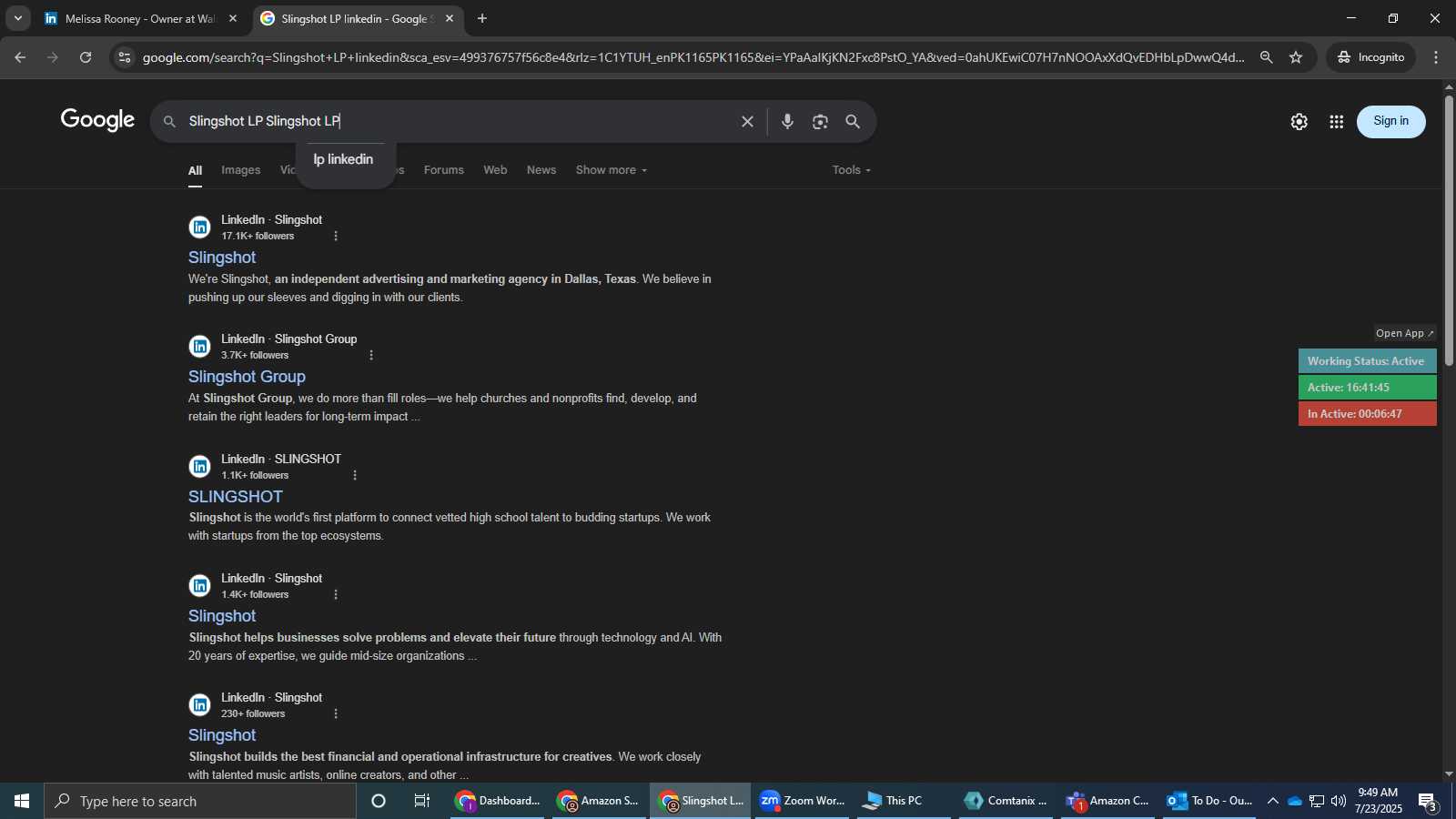Reload the current page

click(86, 57)
